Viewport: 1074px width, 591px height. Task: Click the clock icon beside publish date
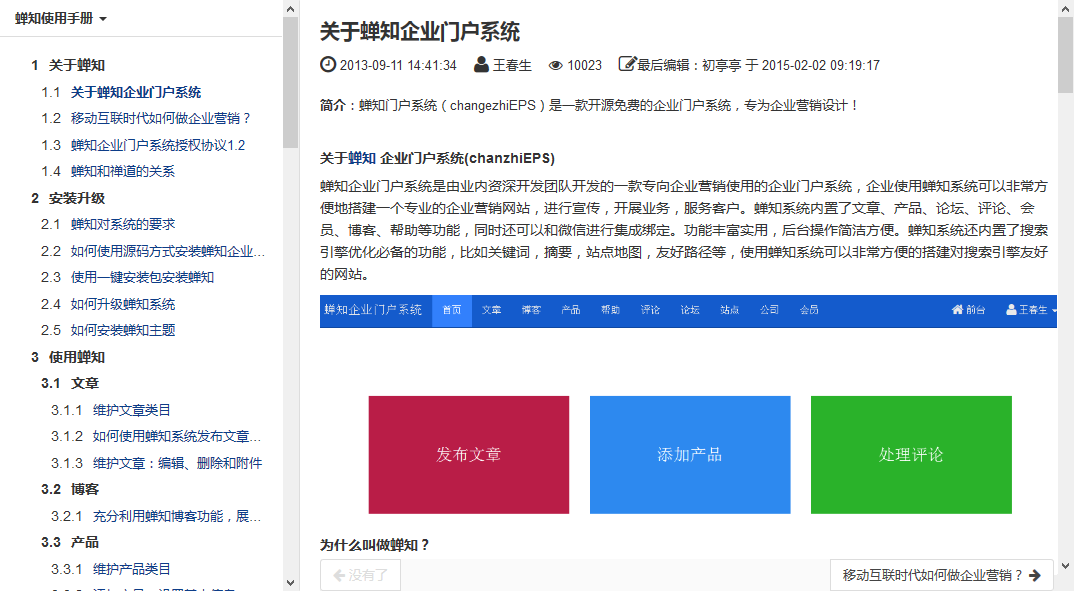click(328, 64)
